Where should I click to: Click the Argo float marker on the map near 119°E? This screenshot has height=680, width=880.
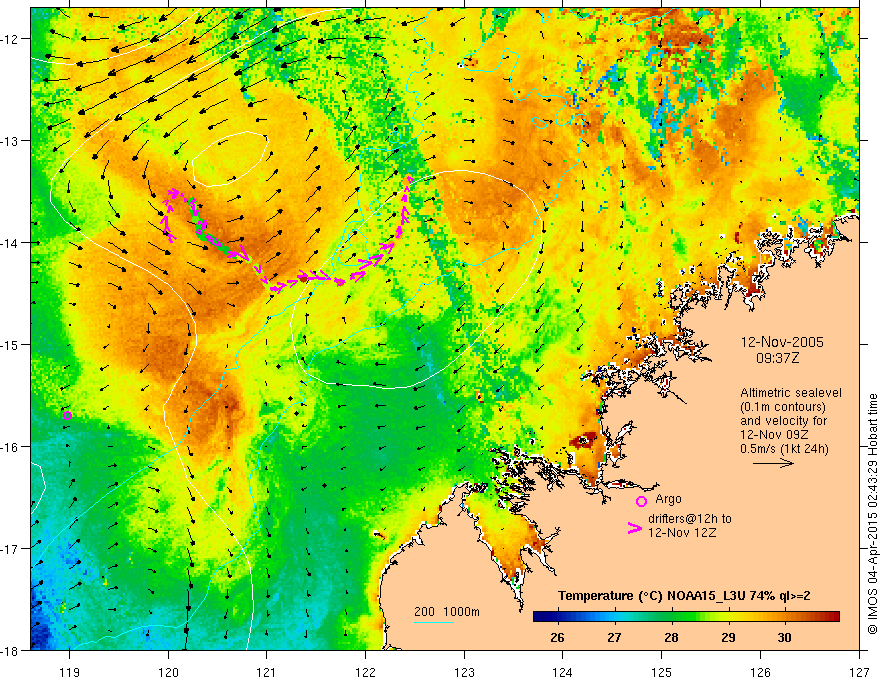click(67, 415)
